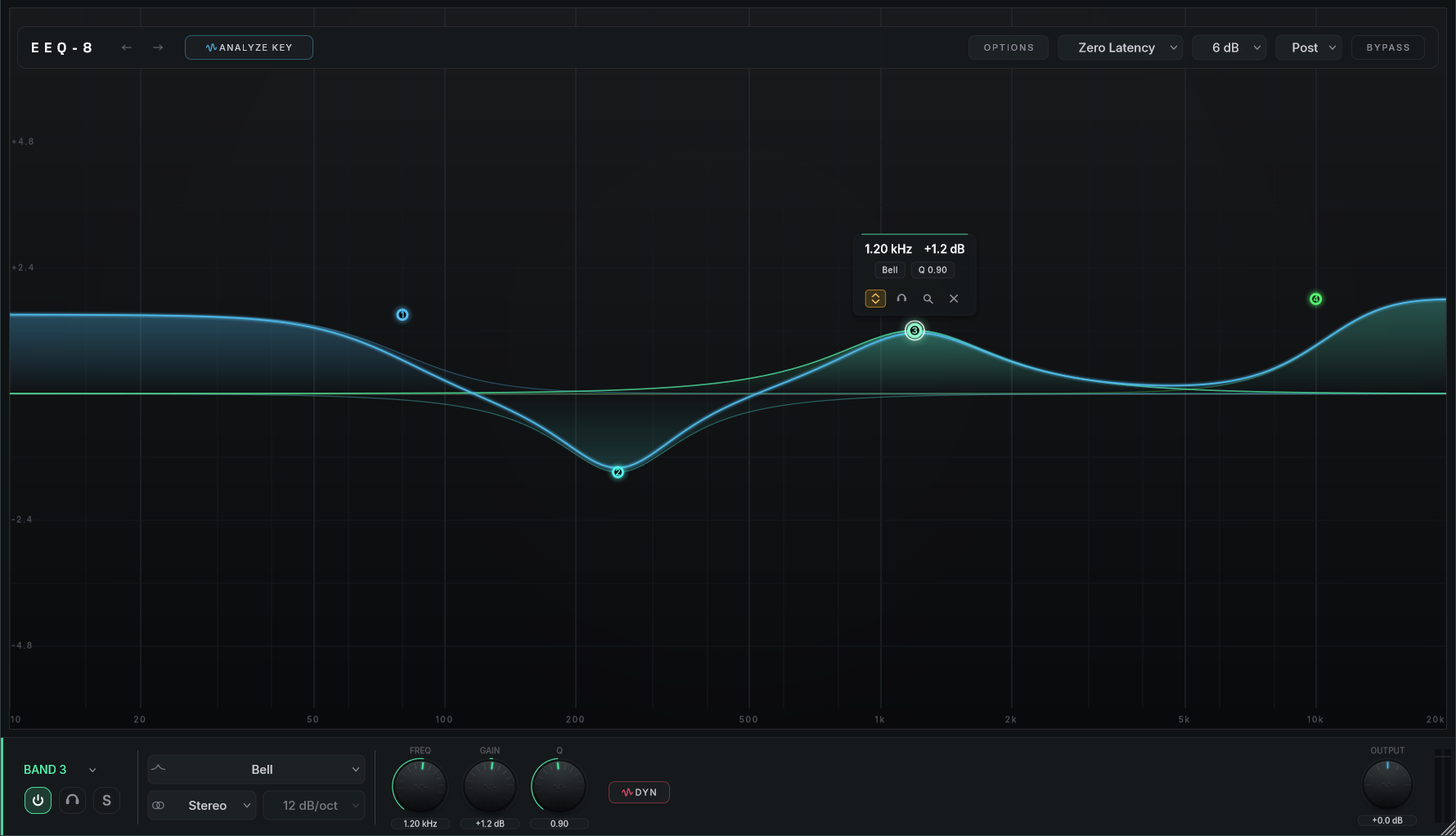This screenshot has height=836, width=1456.
Task: Click the Q knob
Action: click(x=559, y=786)
